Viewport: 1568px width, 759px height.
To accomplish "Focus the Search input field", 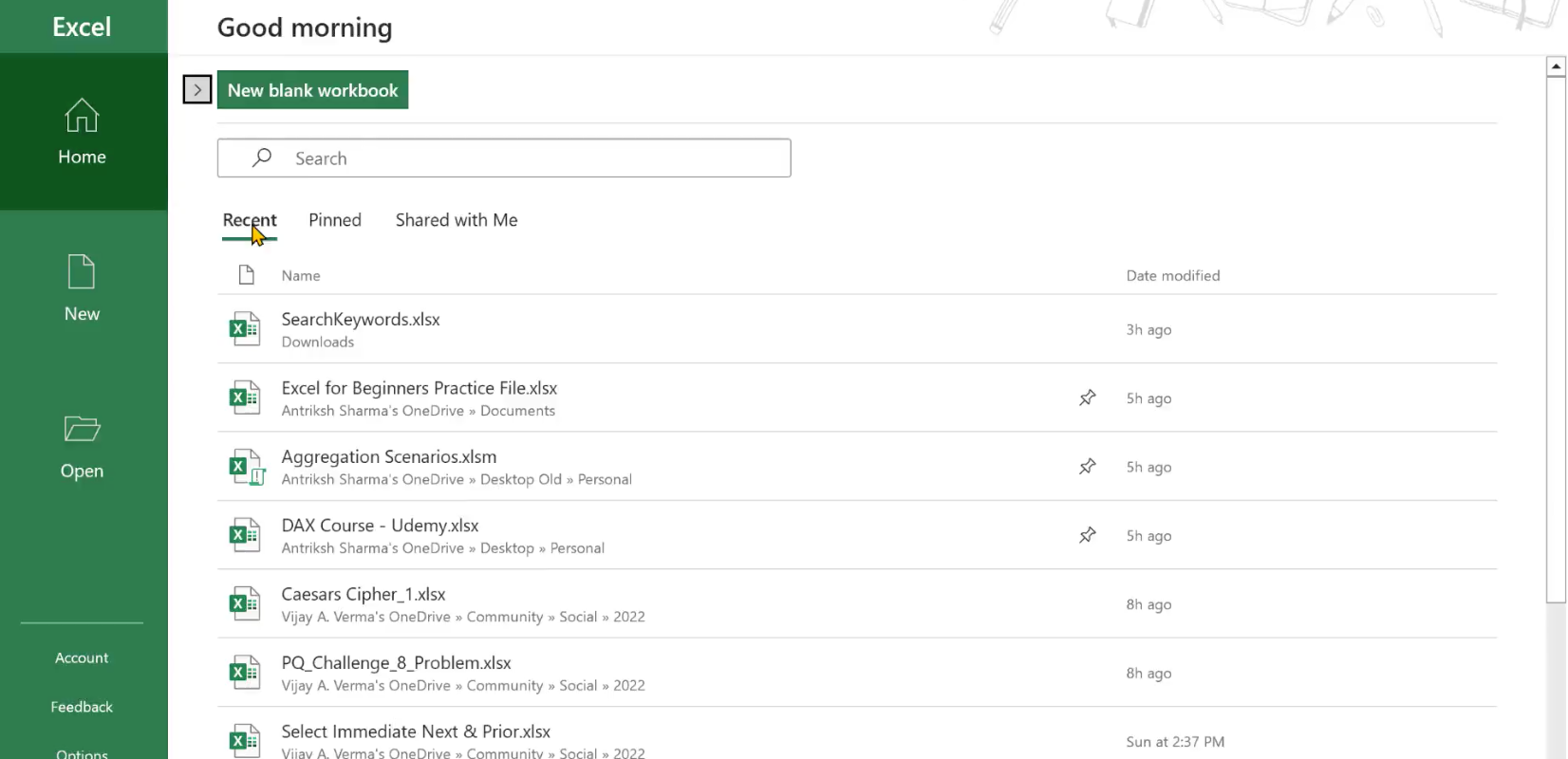I will pos(532,158).
